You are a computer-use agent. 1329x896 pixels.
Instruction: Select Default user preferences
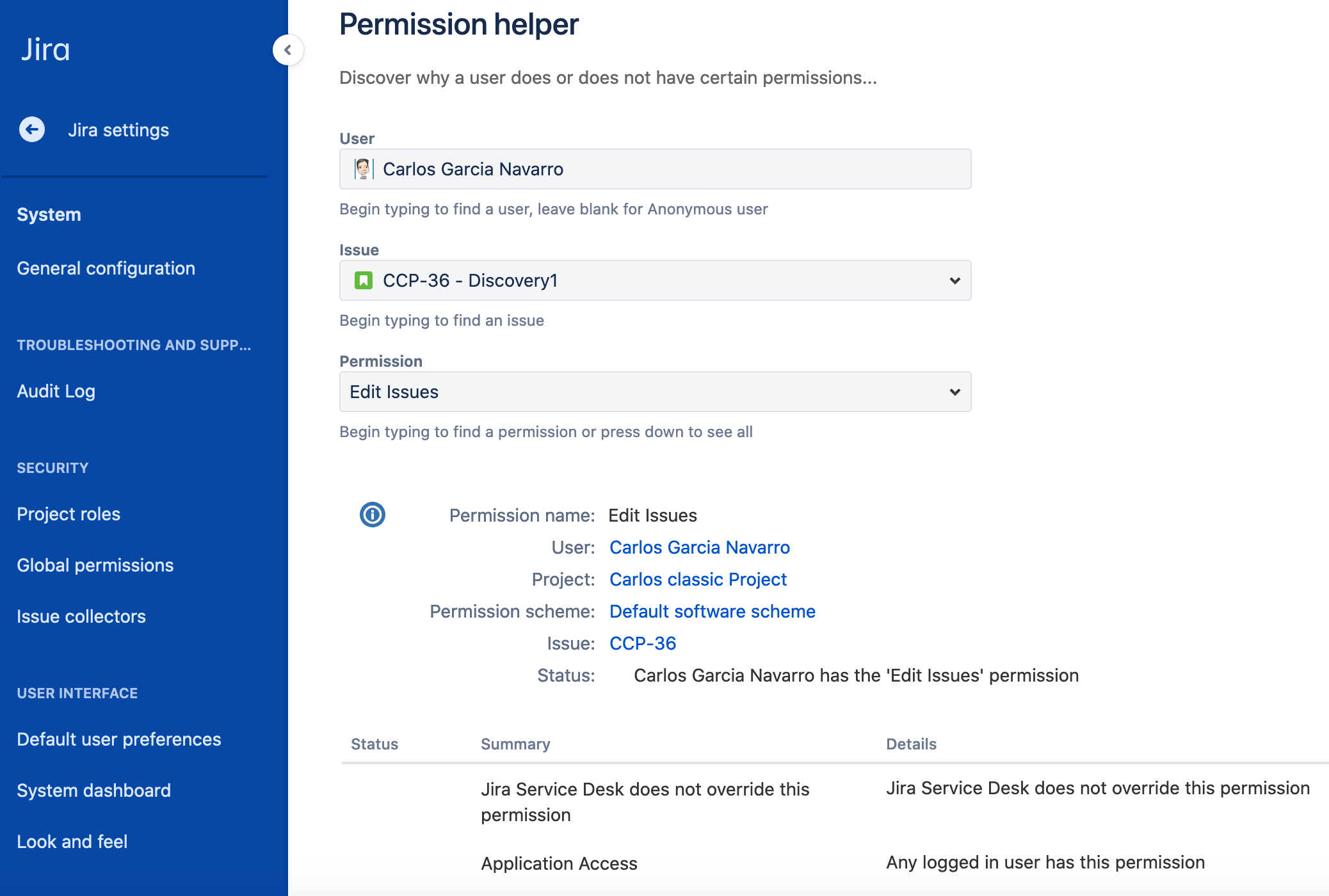point(118,739)
